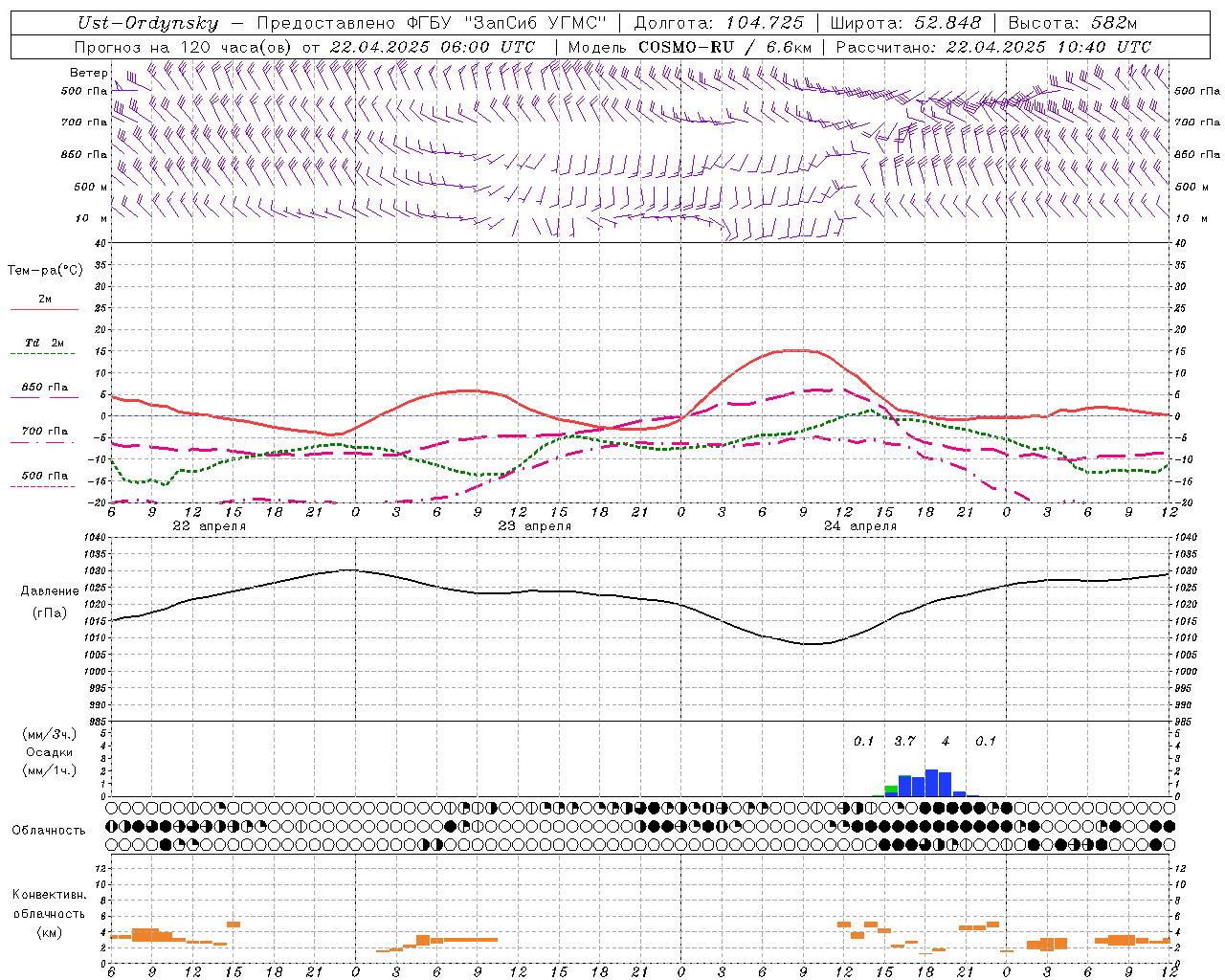Image resolution: width=1225 pixels, height=980 pixels.
Task: Click the date label 22 апреля
Action: point(209,526)
